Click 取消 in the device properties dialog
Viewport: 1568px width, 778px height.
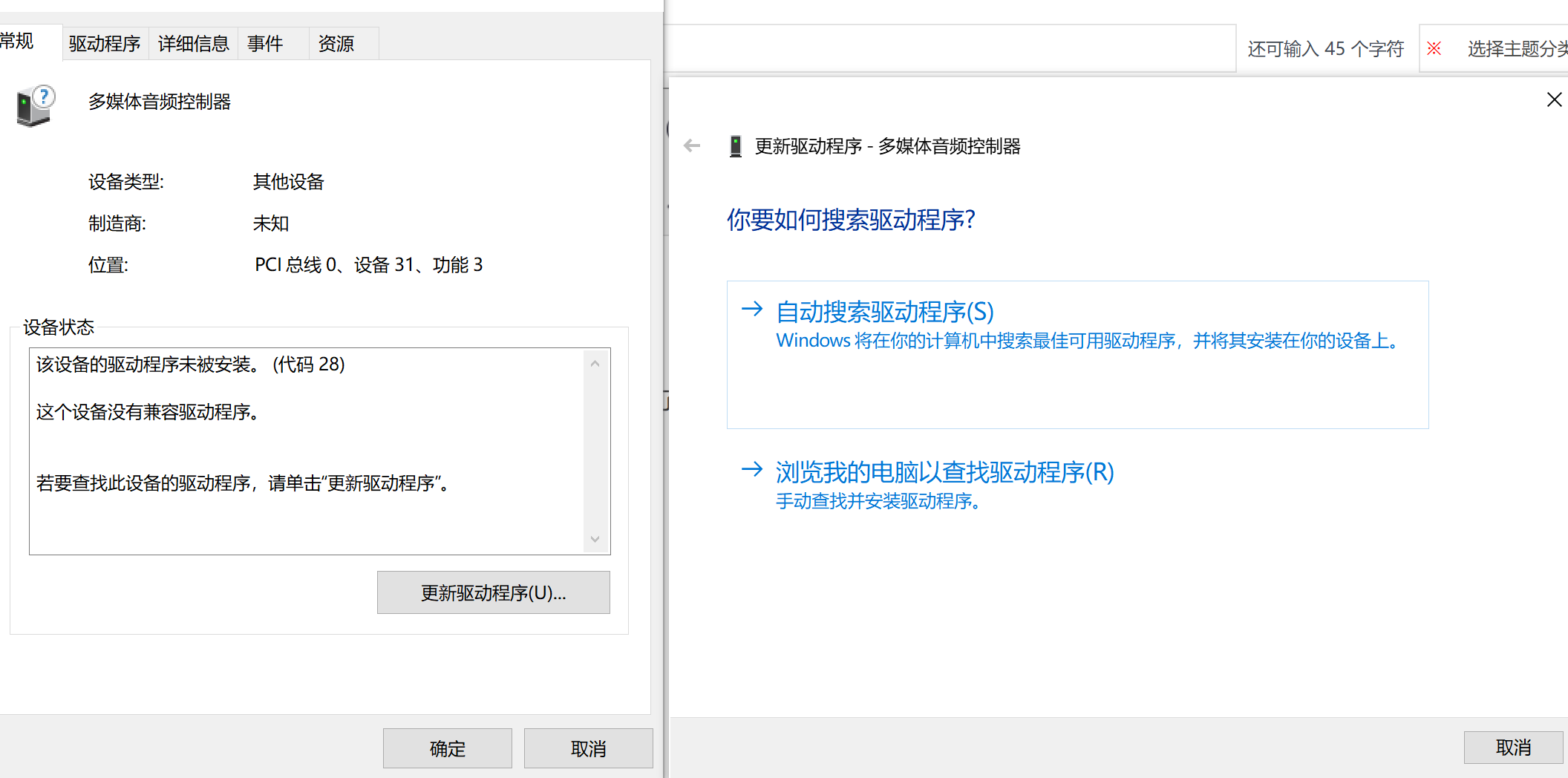pyautogui.click(x=588, y=748)
